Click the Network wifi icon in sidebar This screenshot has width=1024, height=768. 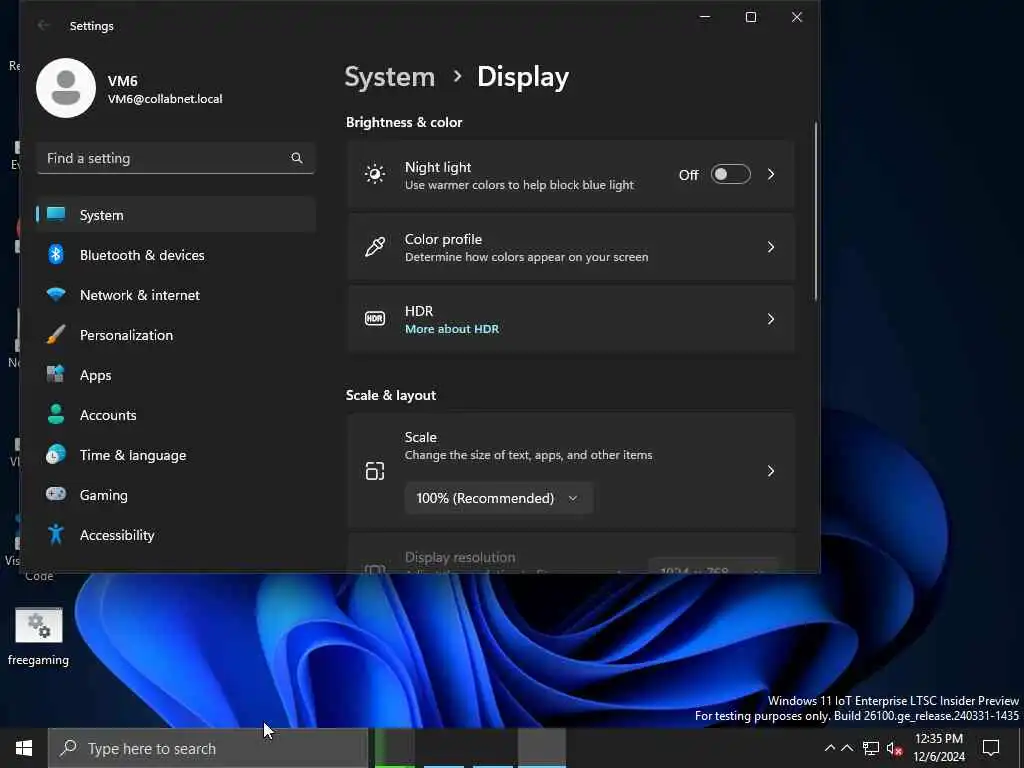pyautogui.click(x=56, y=295)
